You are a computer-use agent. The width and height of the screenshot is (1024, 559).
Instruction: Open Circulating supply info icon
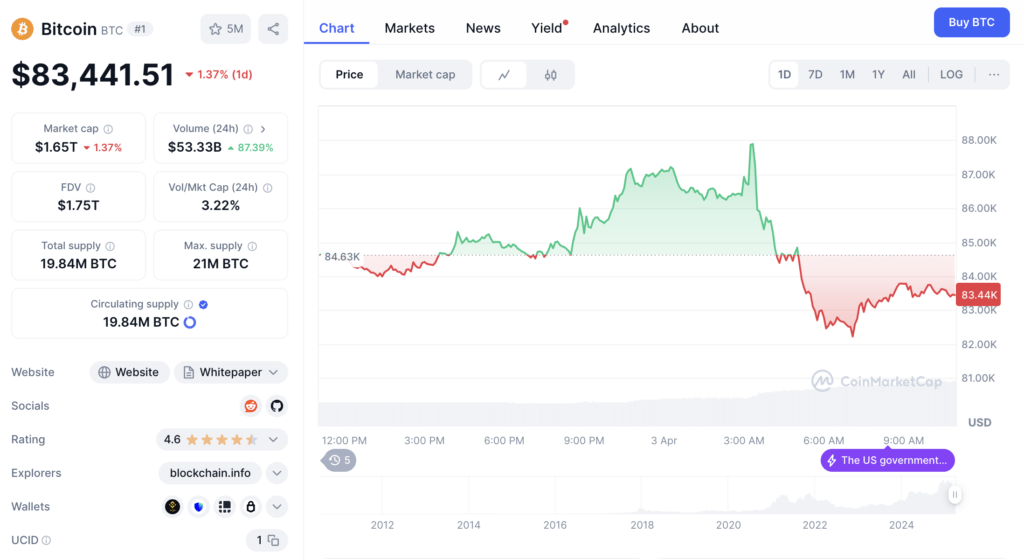pos(189,304)
